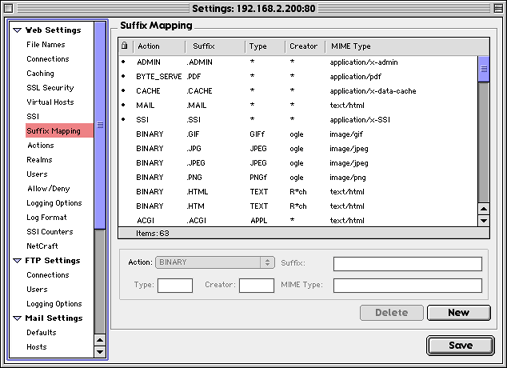Select the highlighted Suffix Mapping item
This screenshot has width=507, height=368.
point(59,131)
